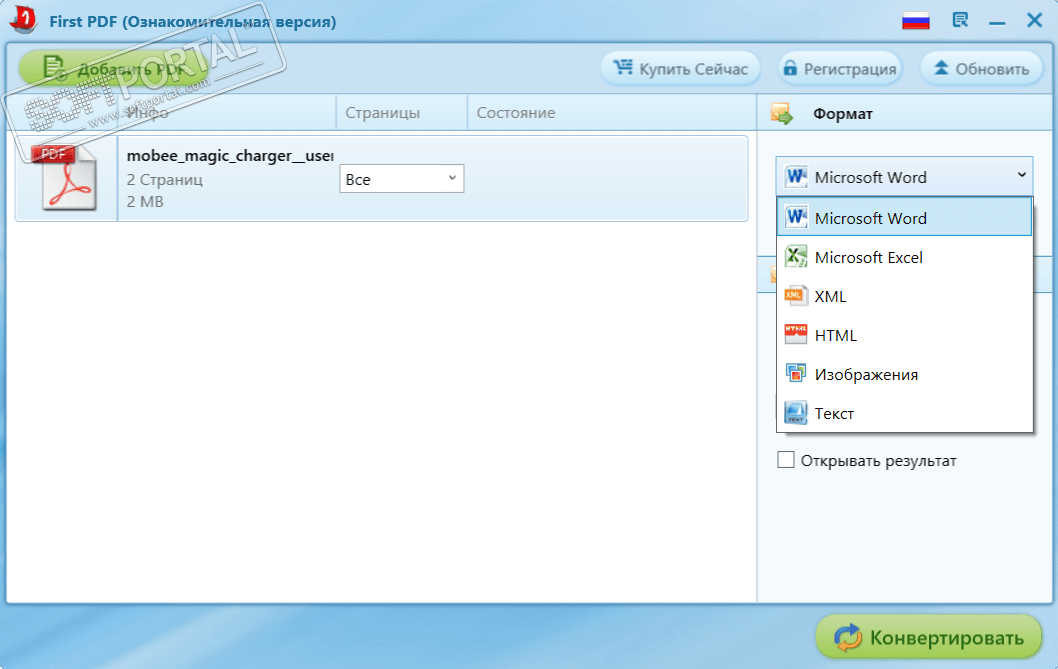Enable the Открывать результат checkbox

785,460
